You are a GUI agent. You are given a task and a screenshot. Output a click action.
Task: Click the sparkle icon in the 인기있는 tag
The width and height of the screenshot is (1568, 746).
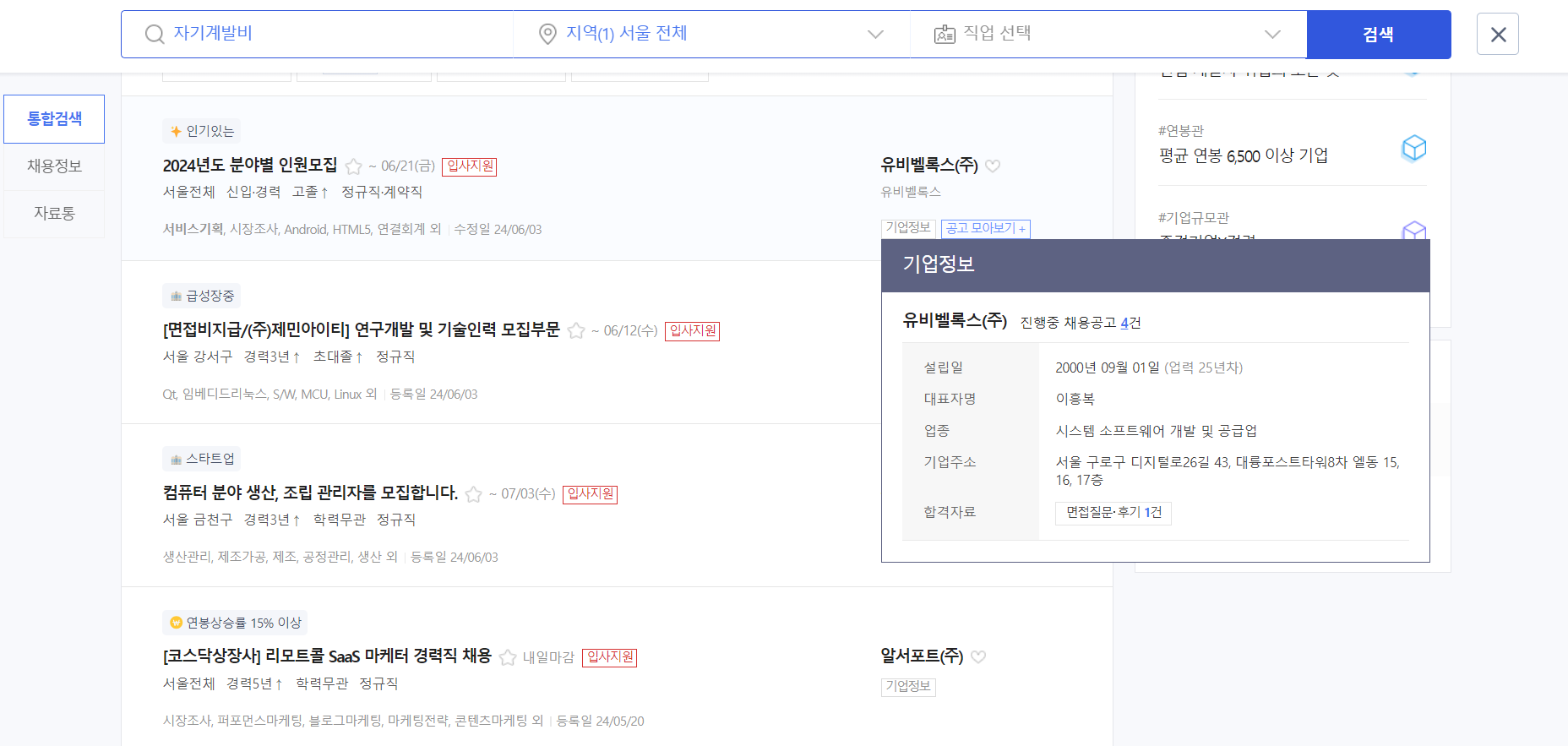176,131
